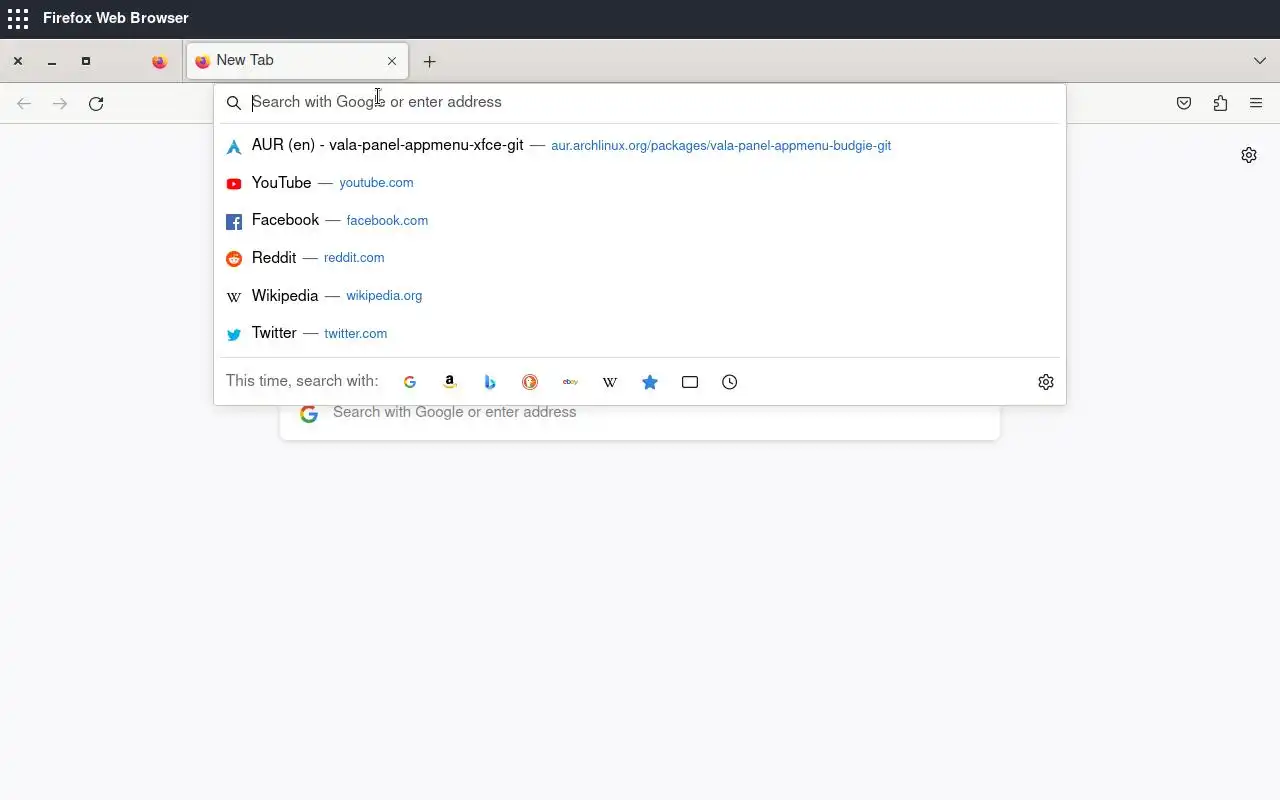Search history using the clock icon

click(730, 382)
